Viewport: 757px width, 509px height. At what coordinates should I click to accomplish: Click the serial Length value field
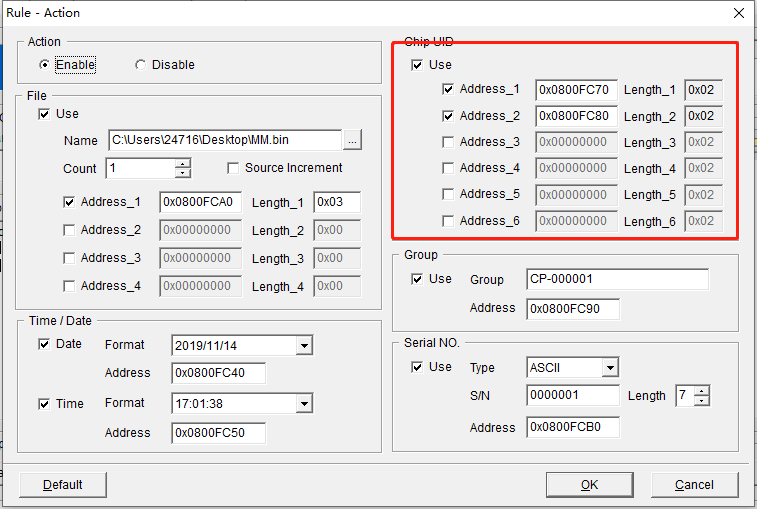[685, 396]
